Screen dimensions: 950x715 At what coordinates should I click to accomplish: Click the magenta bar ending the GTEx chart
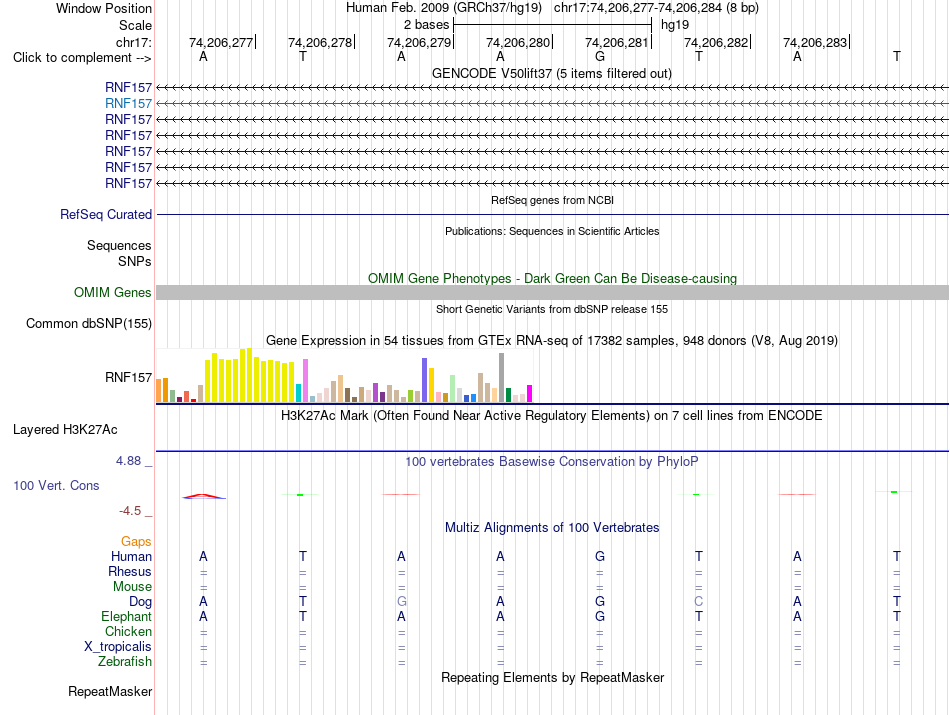click(530, 394)
